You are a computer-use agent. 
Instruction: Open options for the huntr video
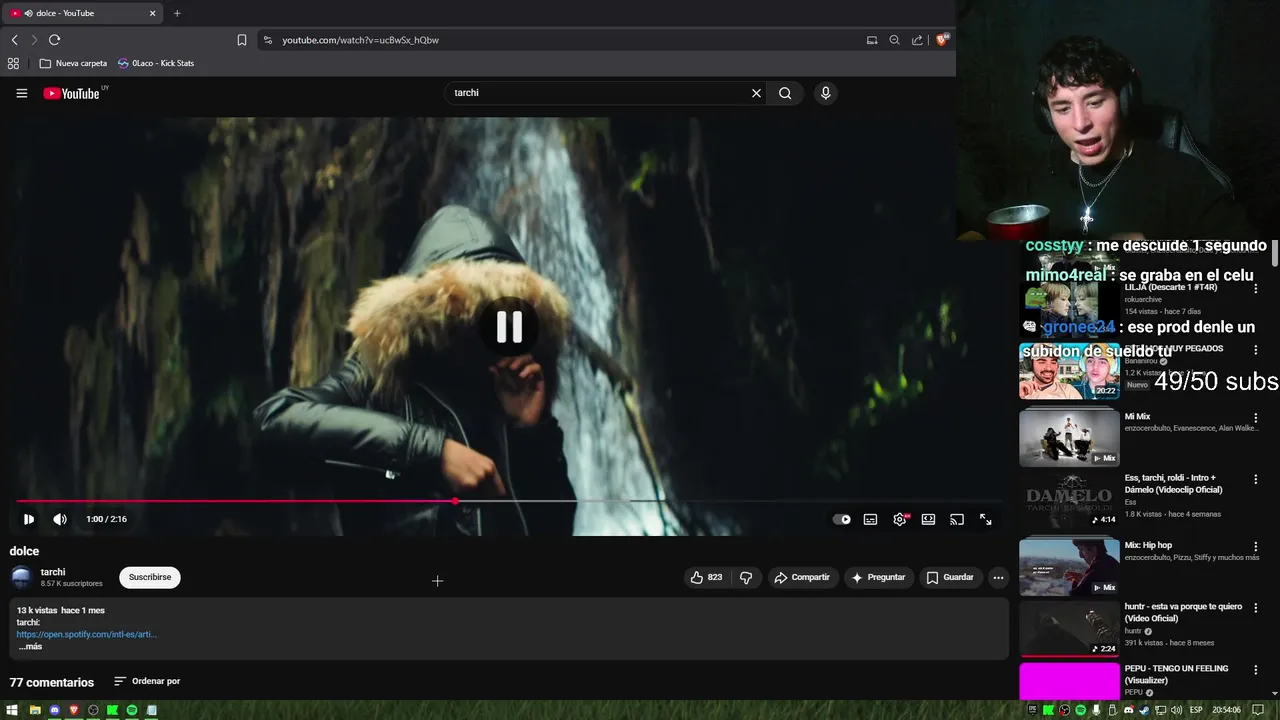tap(1256, 610)
